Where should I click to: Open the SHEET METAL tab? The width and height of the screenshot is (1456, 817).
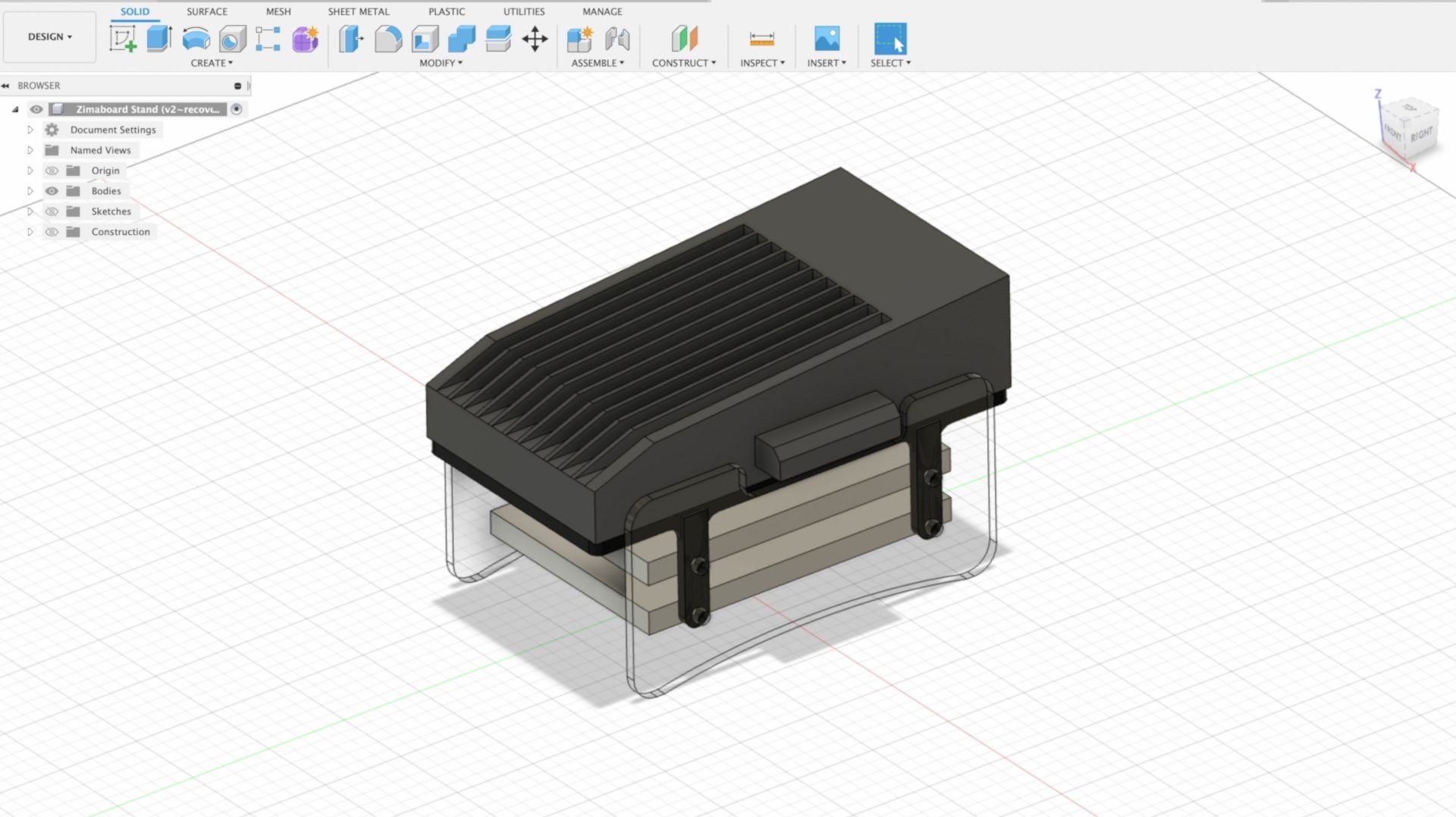click(x=358, y=11)
